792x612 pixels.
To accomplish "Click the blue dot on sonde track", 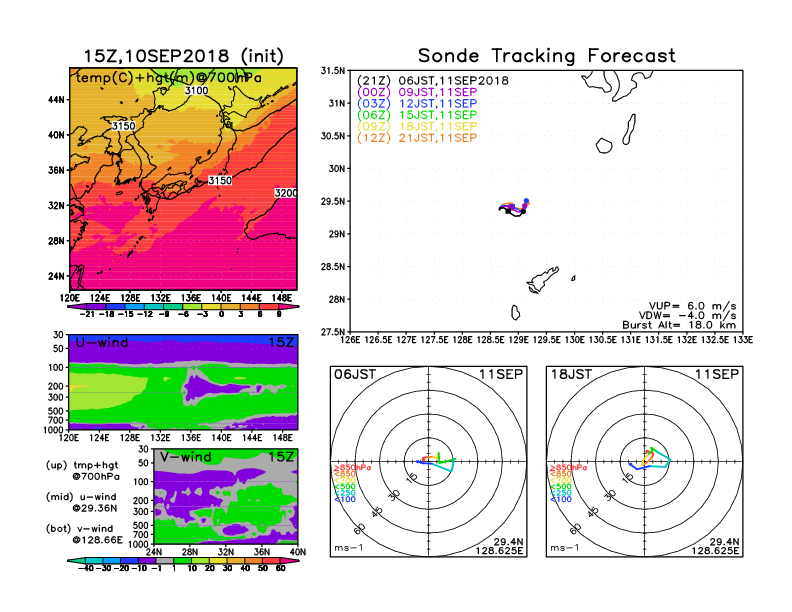I will 526,201.
